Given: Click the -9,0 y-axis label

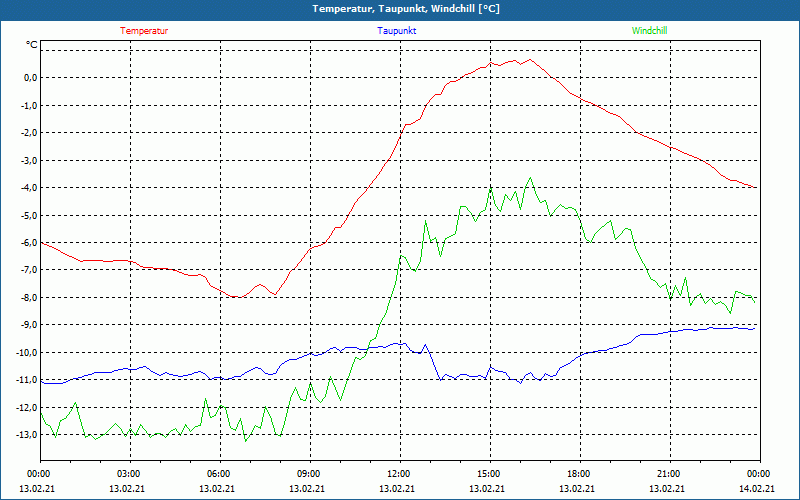Looking at the screenshot, I should tap(29, 324).
